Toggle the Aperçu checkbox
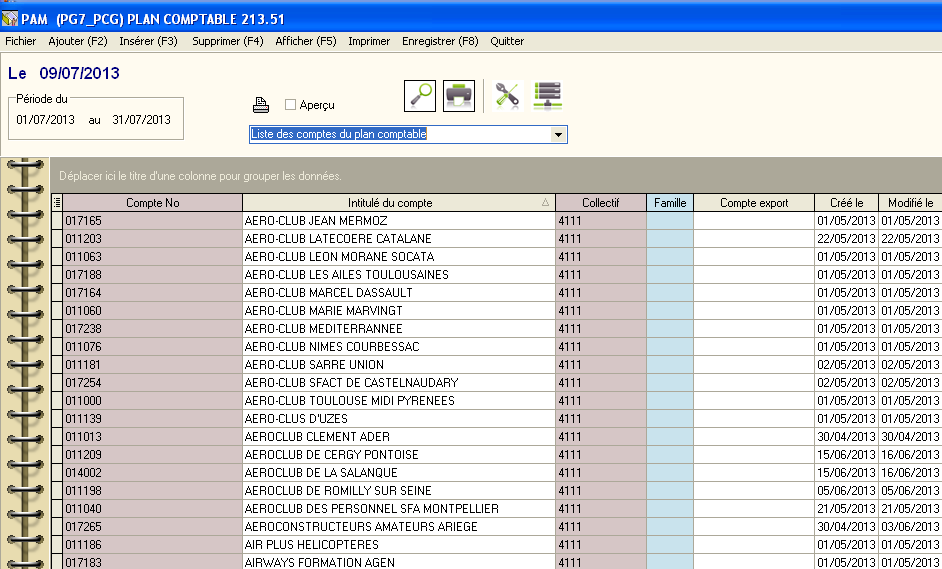 [290, 105]
